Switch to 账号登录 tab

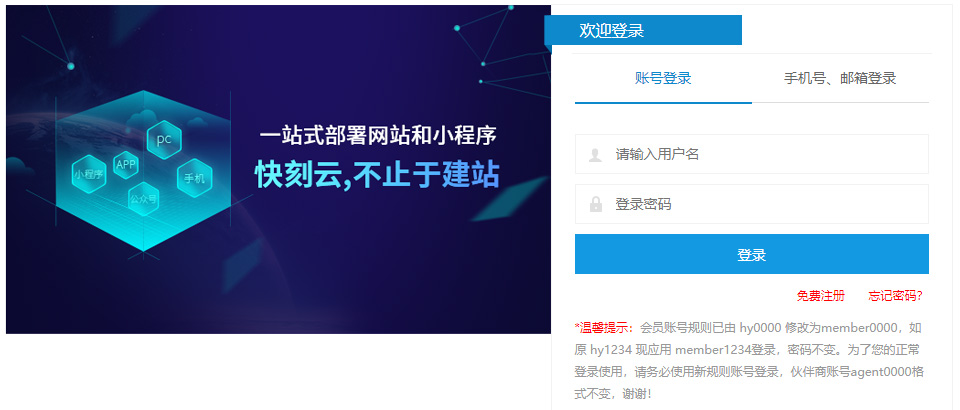pos(663,78)
